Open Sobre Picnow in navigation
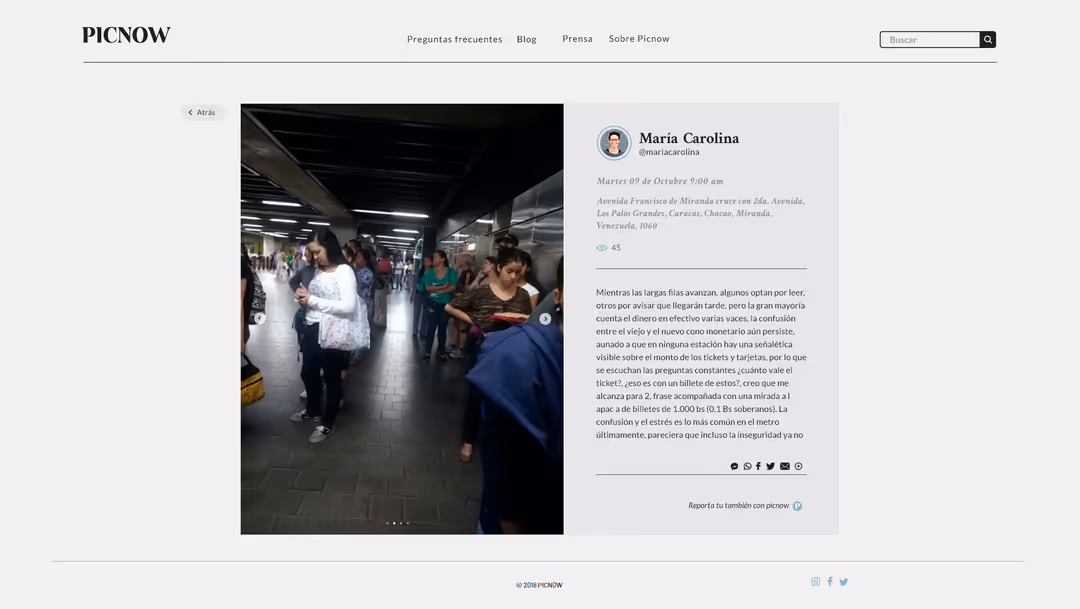 (x=639, y=39)
